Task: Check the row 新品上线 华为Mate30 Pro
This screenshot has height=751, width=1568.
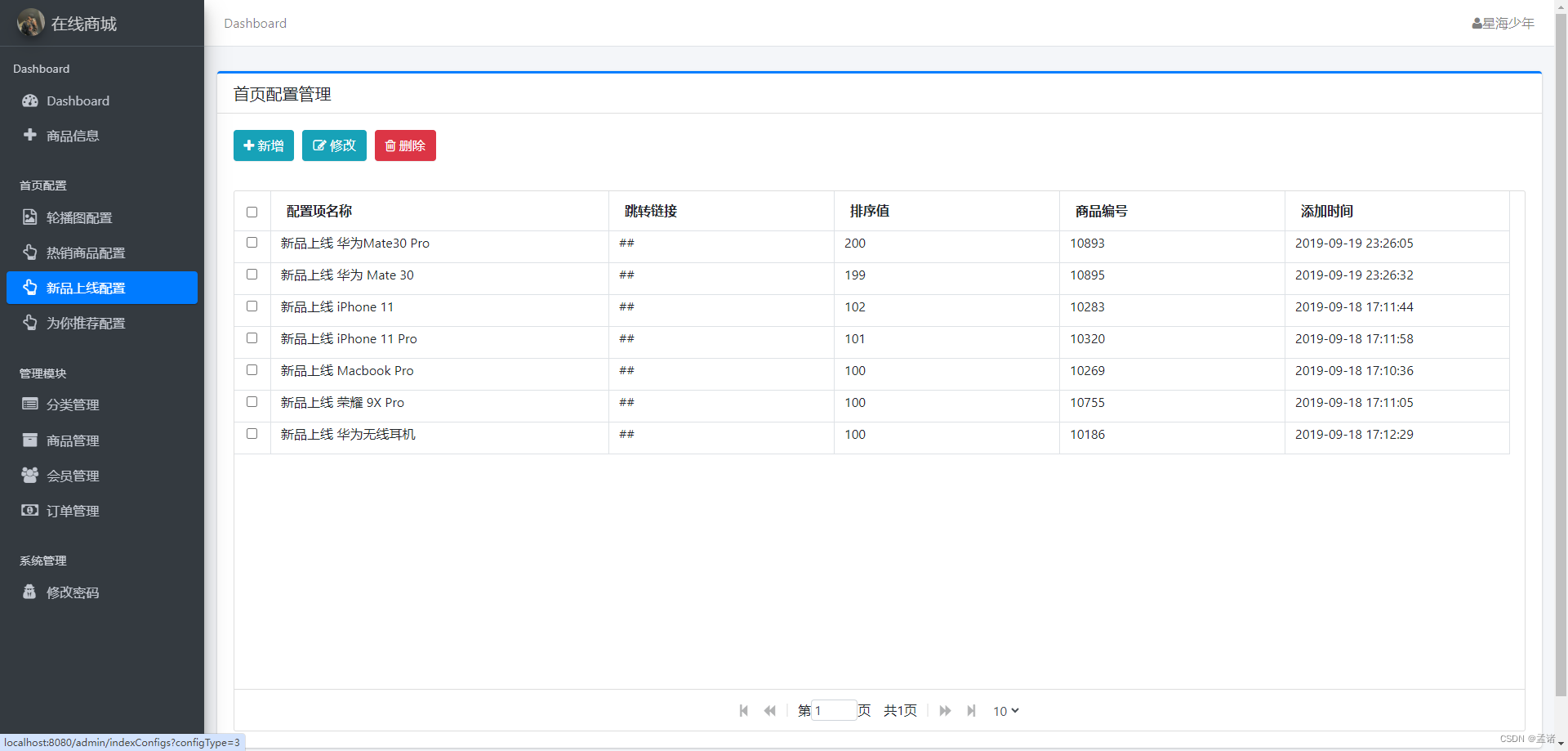Action: click(x=252, y=243)
